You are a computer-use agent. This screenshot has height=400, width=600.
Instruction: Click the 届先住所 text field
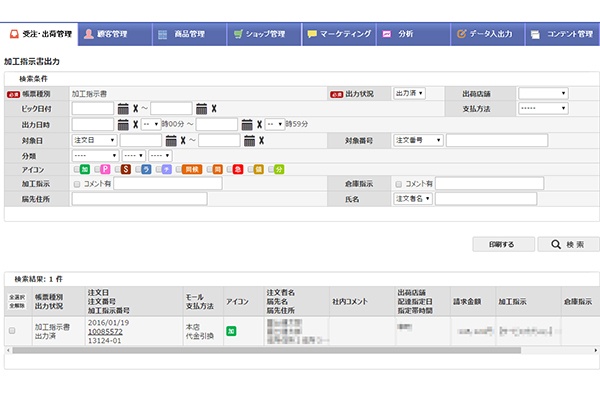tap(138, 199)
